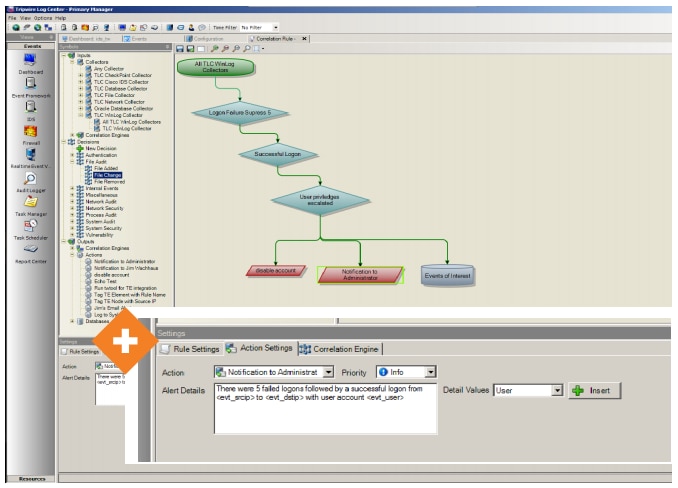
Task: Select Tag TE Node with Source IP
Action: [125, 301]
